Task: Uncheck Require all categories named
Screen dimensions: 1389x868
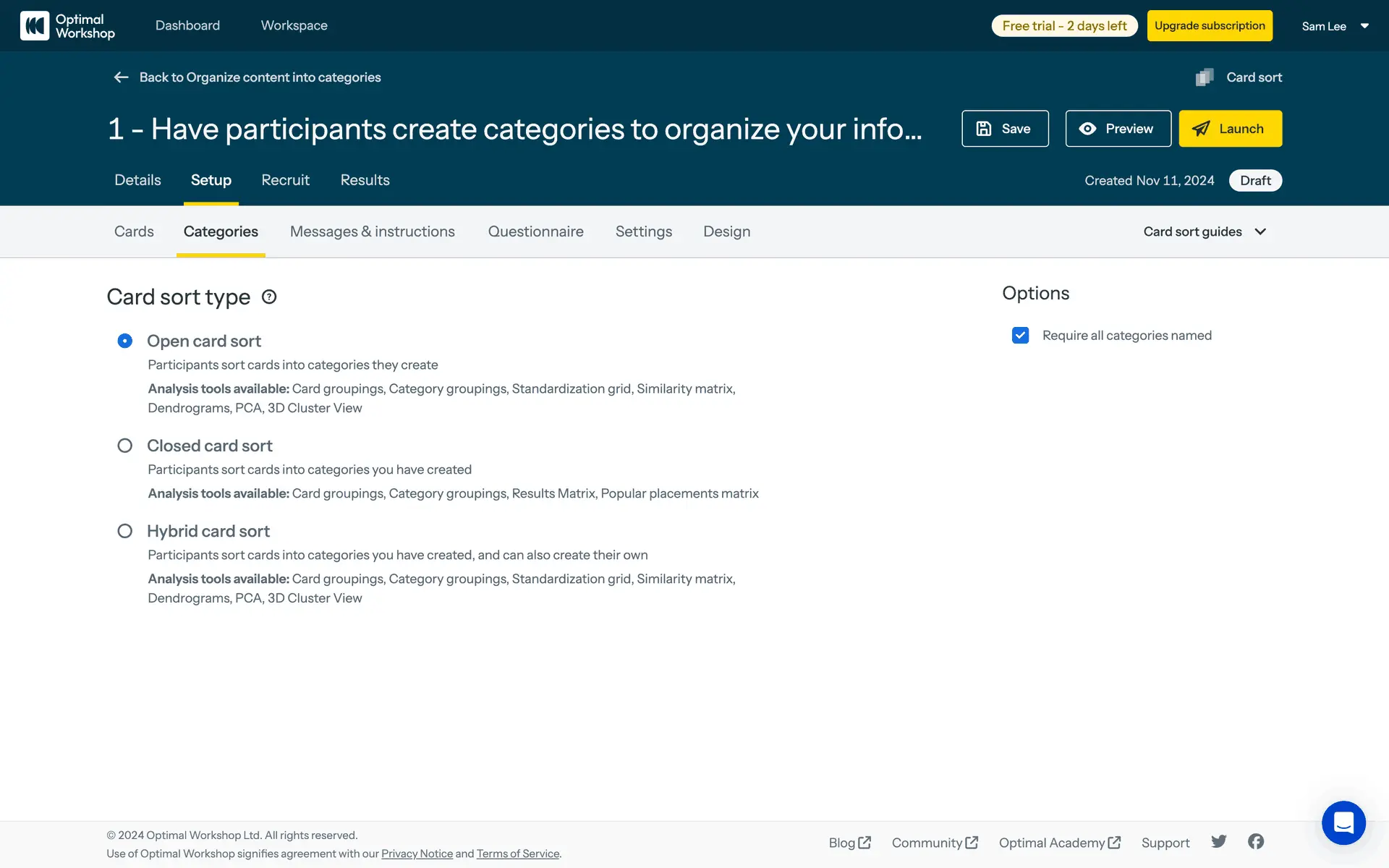Action: click(1020, 336)
